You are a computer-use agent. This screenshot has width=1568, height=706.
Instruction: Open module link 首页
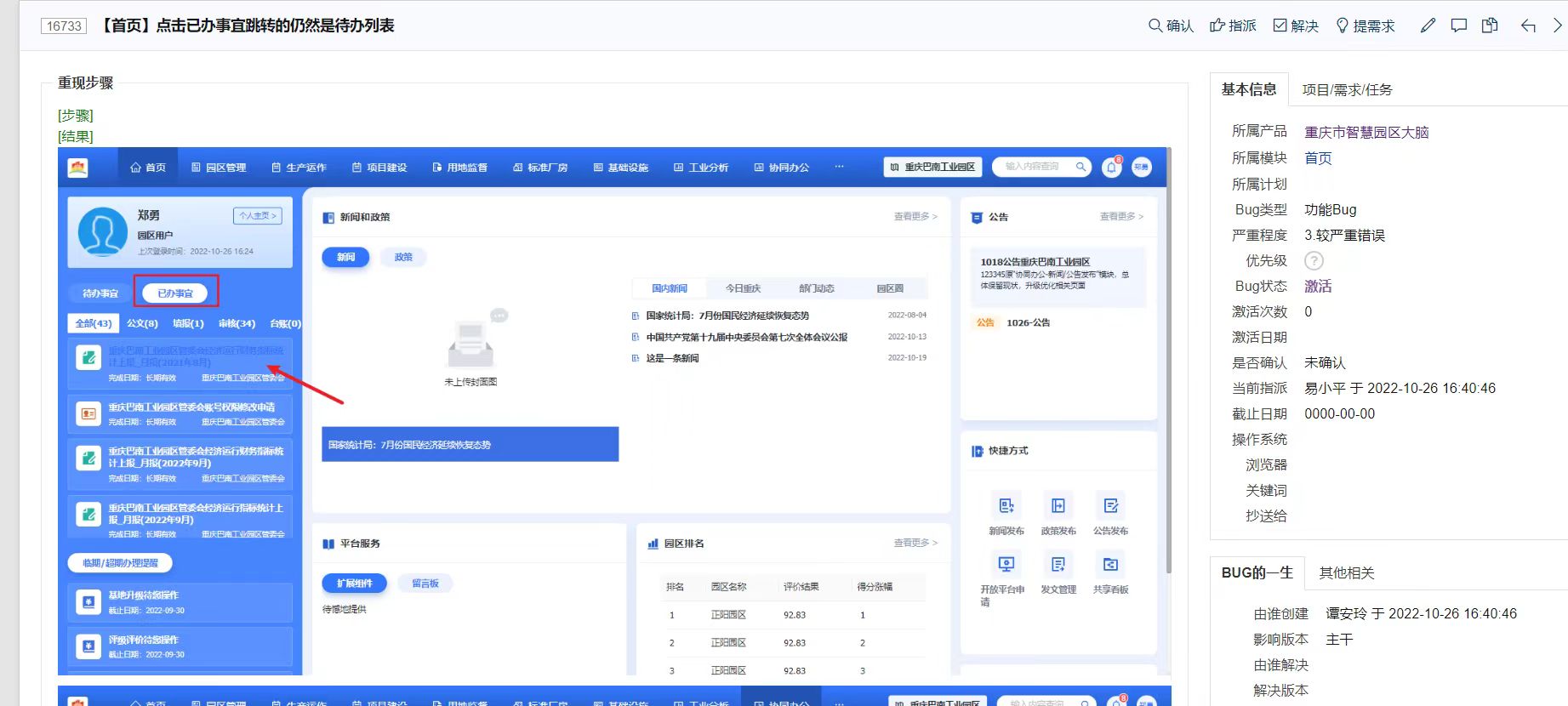point(1318,157)
